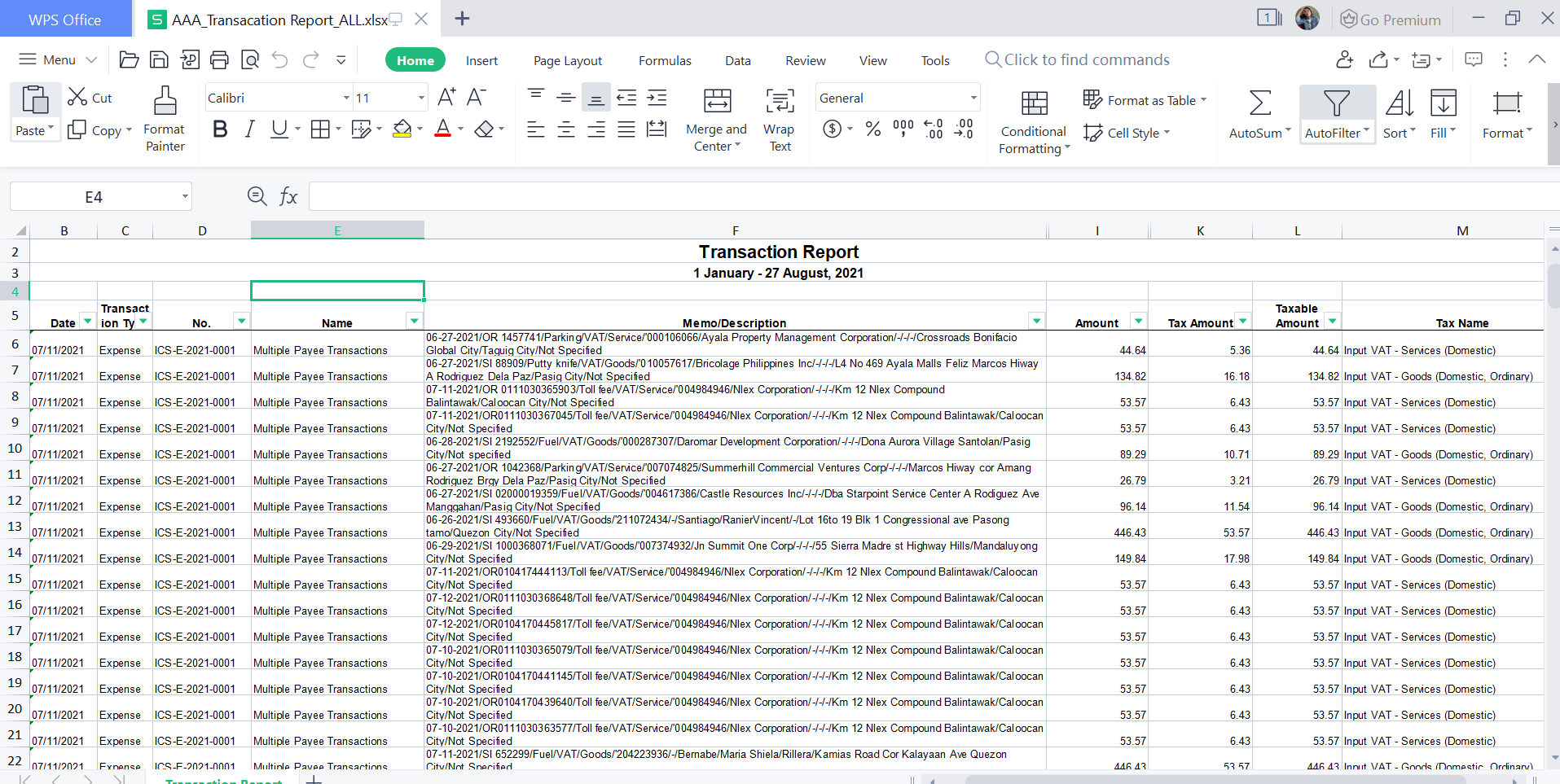Zoom the formula bar with the magnifier icon
1560x784 pixels.
(257, 196)
